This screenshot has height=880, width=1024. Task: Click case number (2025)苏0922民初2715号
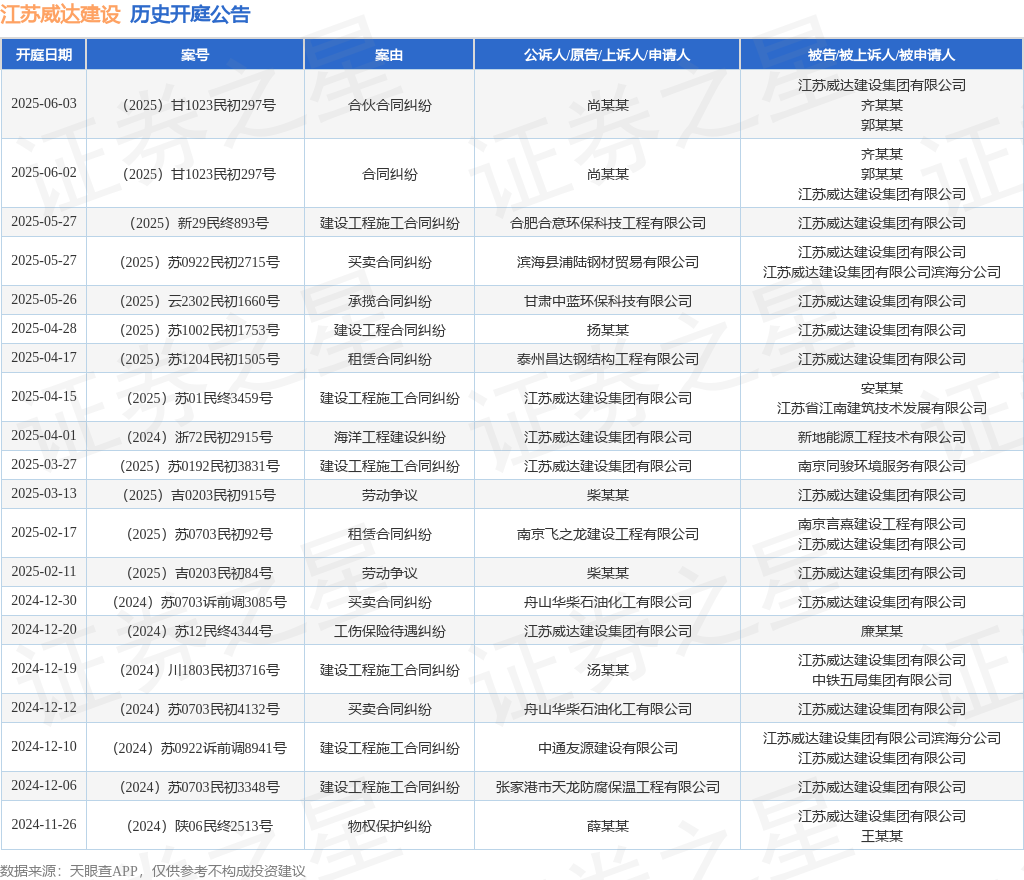(x=199, y=262)
